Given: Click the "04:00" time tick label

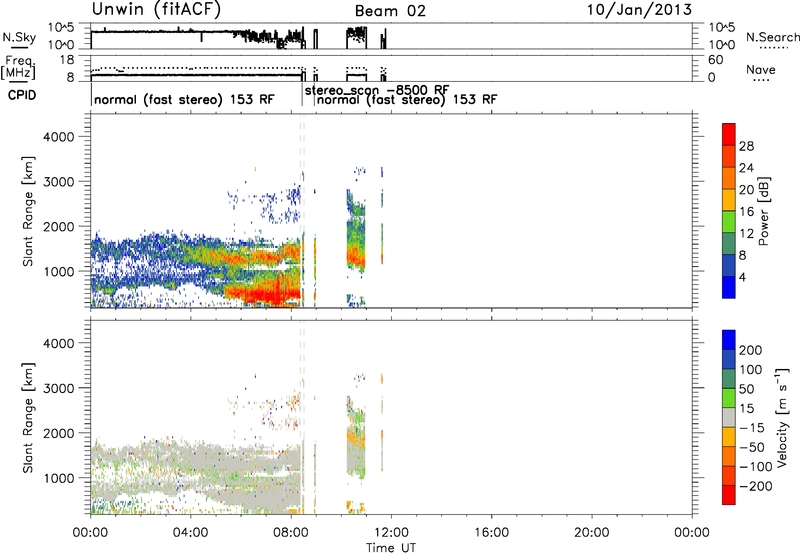Looking at the screenshot, I should tap(190, 533).
